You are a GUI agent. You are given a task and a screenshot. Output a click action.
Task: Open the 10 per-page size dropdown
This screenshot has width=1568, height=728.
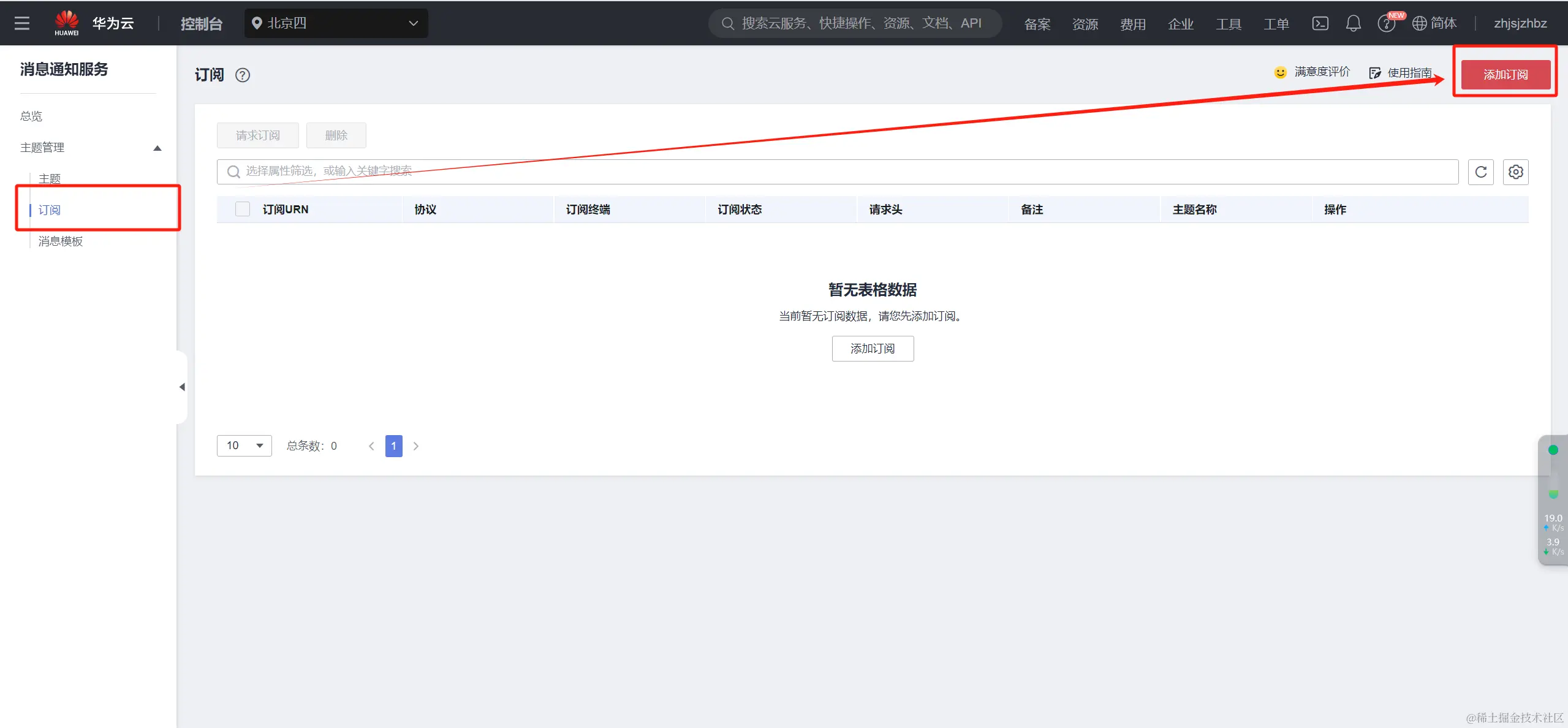pos(244,446)
